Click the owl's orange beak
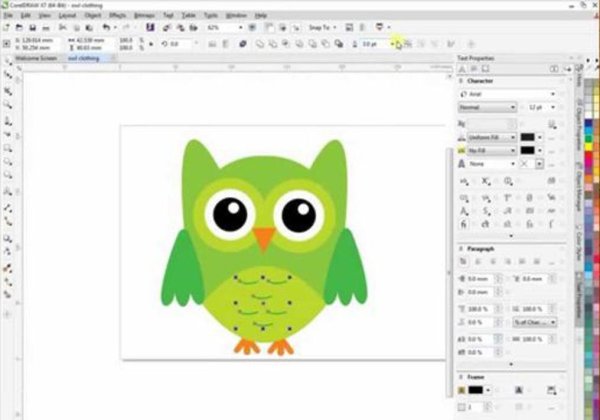The image size is (600, 420). [x=264, y=238]
